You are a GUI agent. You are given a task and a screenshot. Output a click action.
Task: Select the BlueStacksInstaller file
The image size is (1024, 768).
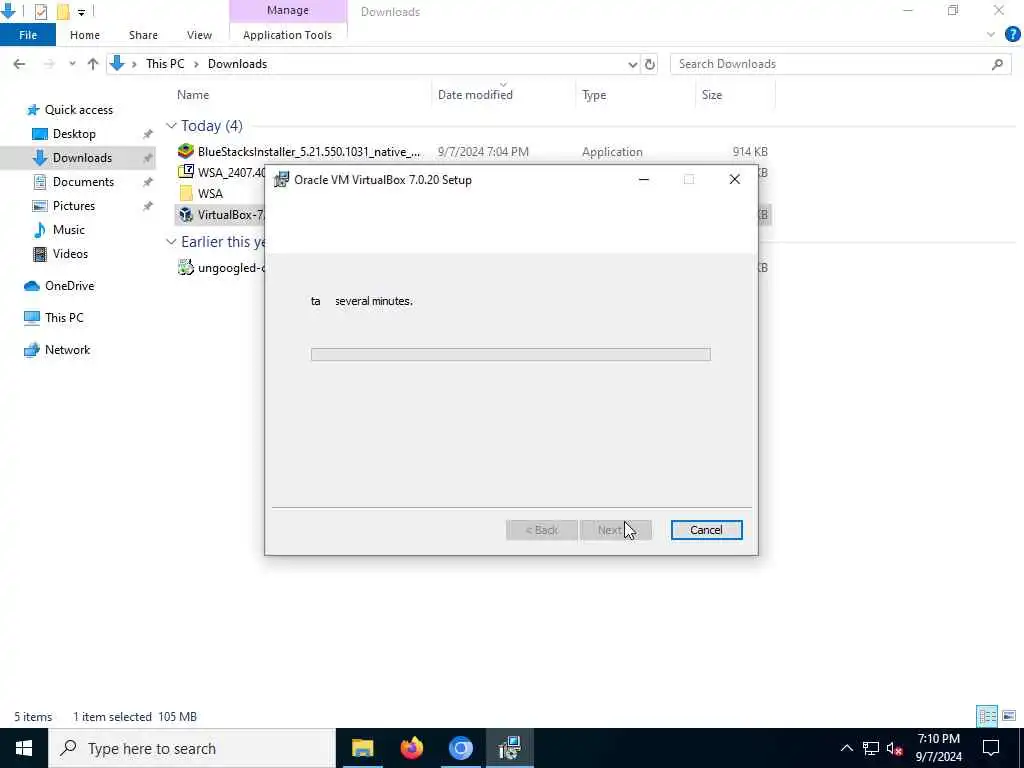308,152
